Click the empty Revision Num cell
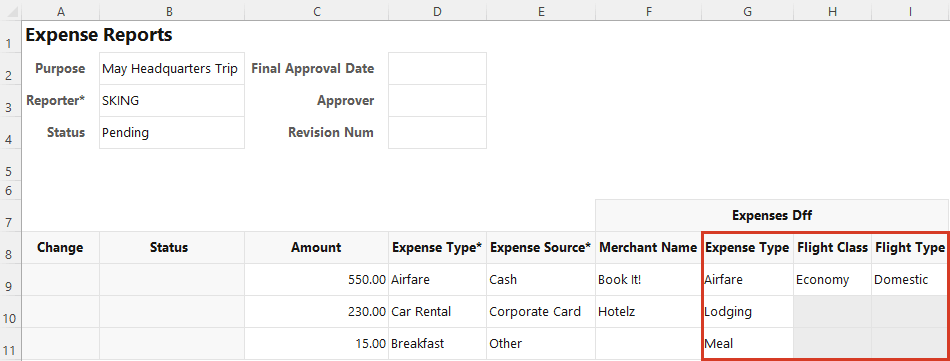The image size is (950, 361). tap(437, 133)
